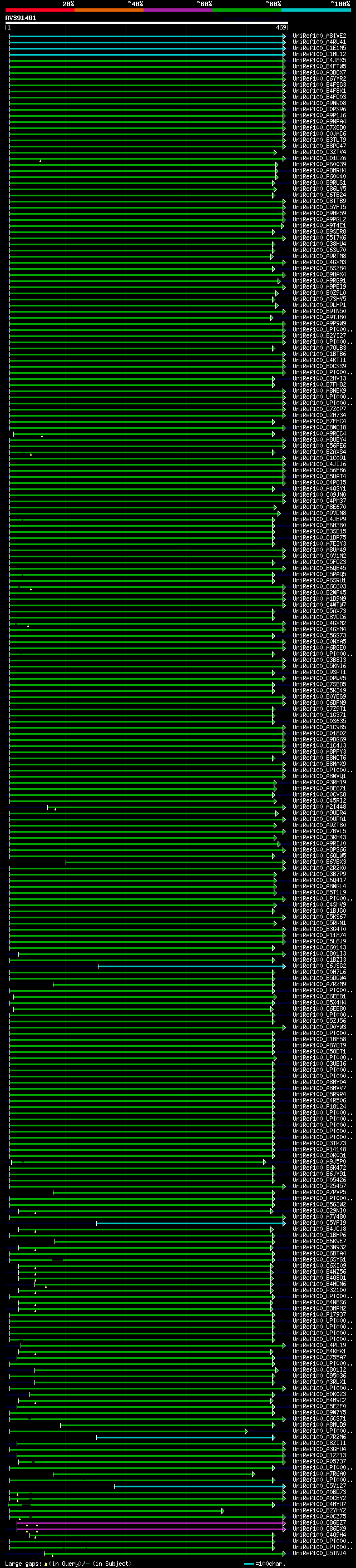356x1568 pixels.
Task: Click the query end position 469
Action: pyautogui.click(x=281, y=27)
